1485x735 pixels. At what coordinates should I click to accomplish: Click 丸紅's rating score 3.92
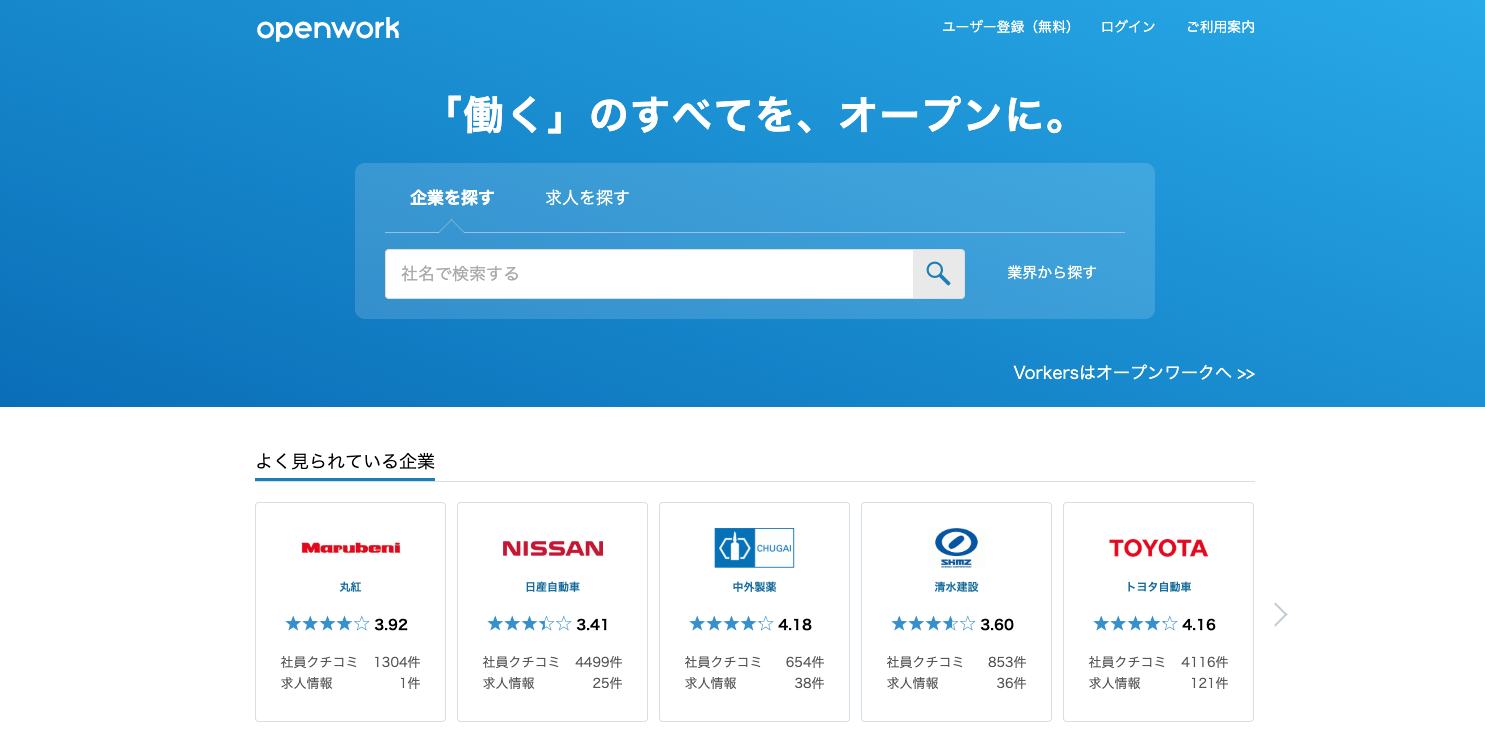coord(391,625)
